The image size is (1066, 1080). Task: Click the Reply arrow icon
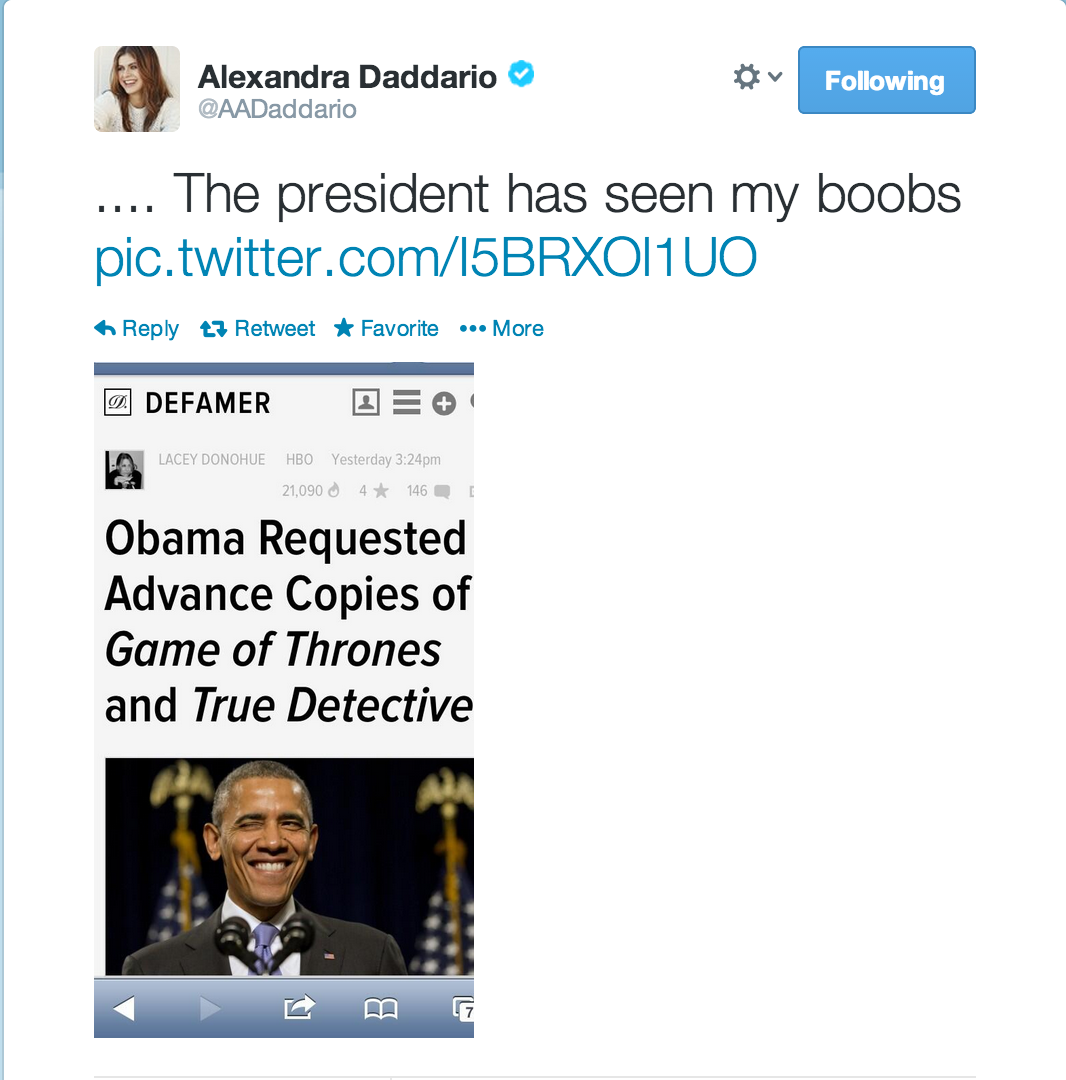coord(105,329)
